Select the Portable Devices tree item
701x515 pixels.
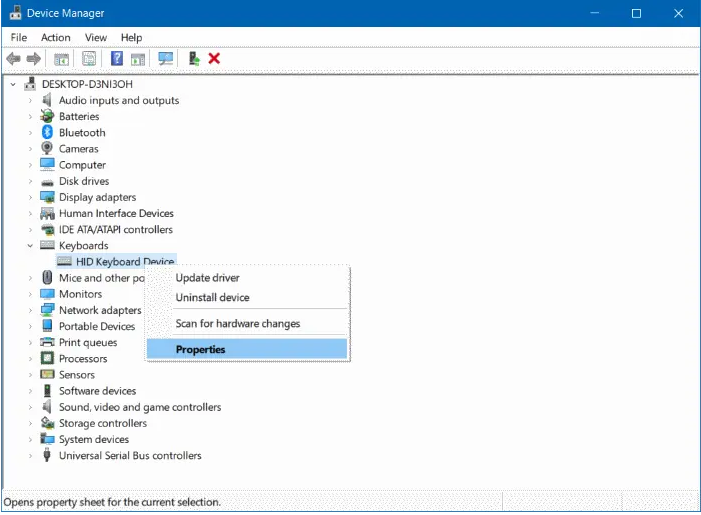[x=97, y=326]
